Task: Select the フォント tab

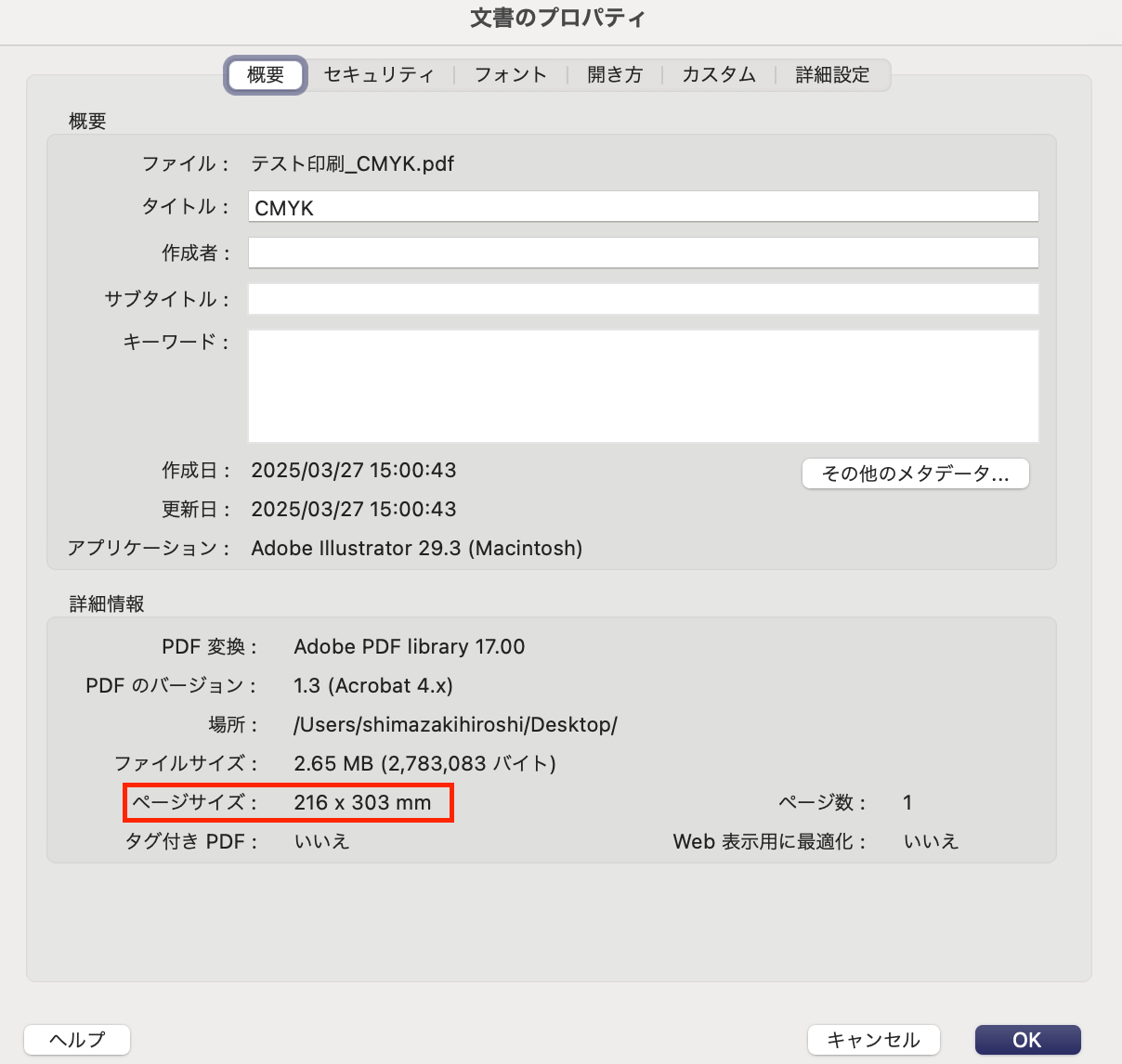Action: [510, 75]
